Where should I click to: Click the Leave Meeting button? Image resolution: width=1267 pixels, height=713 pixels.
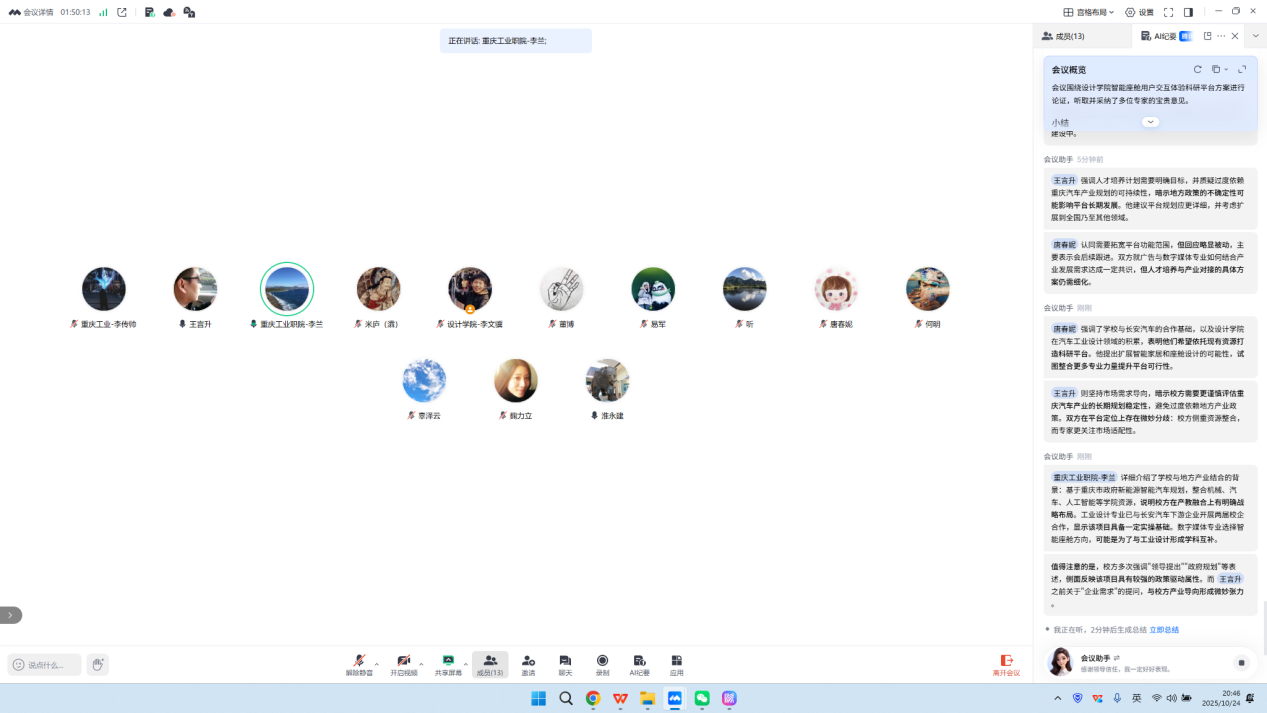(x=1006, y=665)
